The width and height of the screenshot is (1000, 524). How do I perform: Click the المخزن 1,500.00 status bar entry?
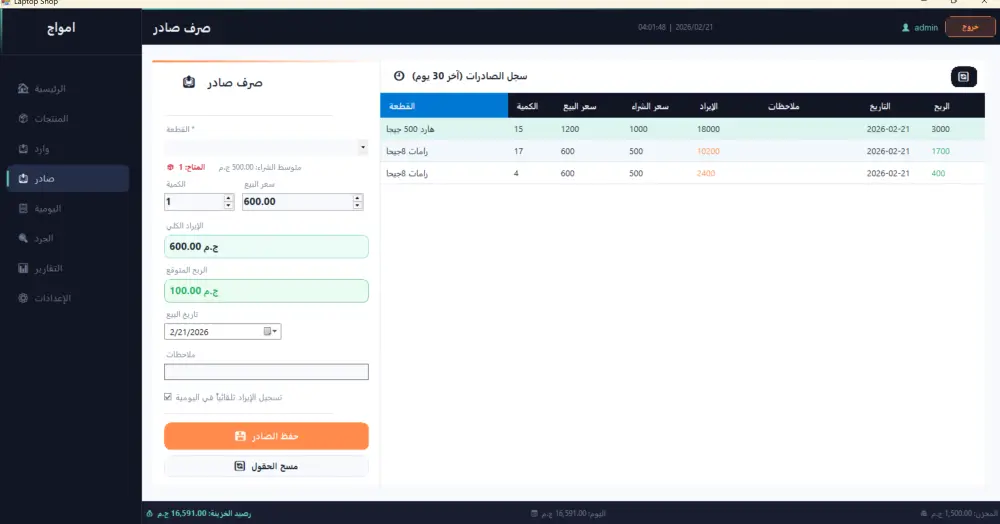965,513
